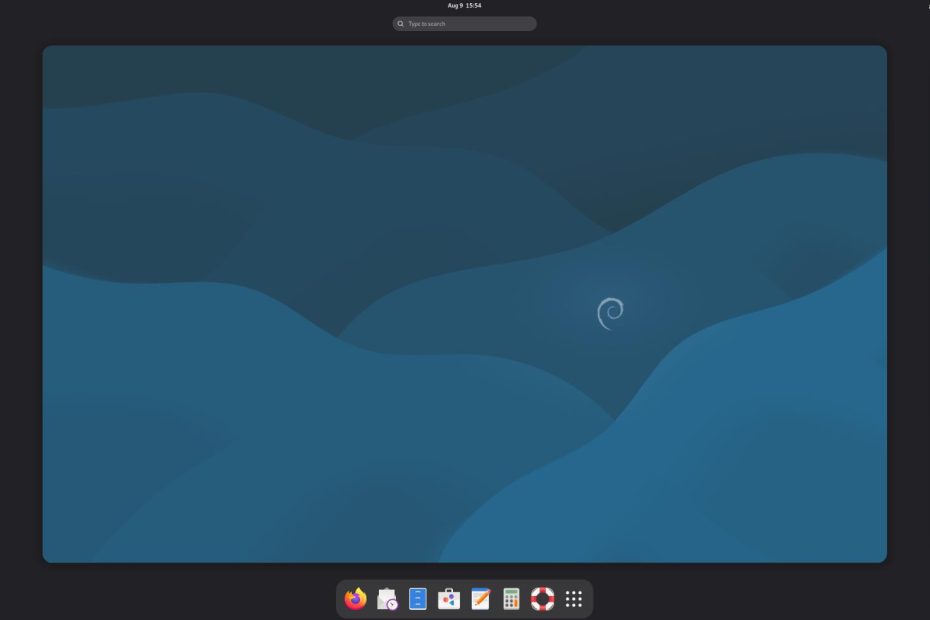Select the desktop workspace thumbnail
This screenshot has width=930, height=620.
(x=464, y=304)
